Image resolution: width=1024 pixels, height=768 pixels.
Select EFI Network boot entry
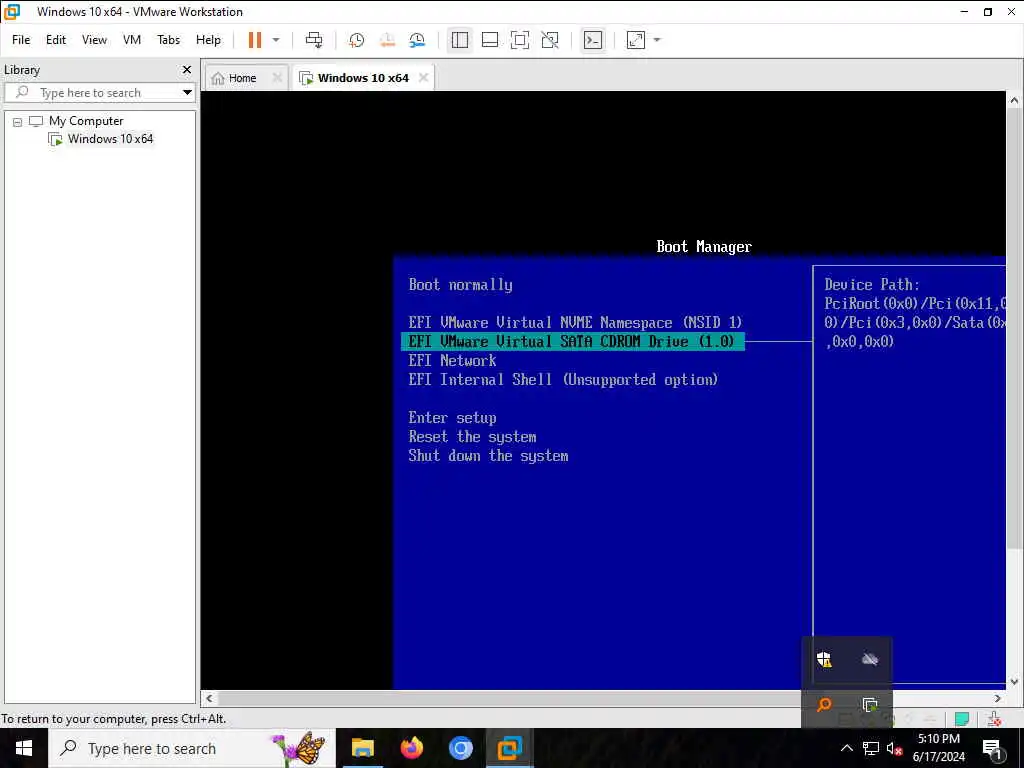(x=452, y=360)
